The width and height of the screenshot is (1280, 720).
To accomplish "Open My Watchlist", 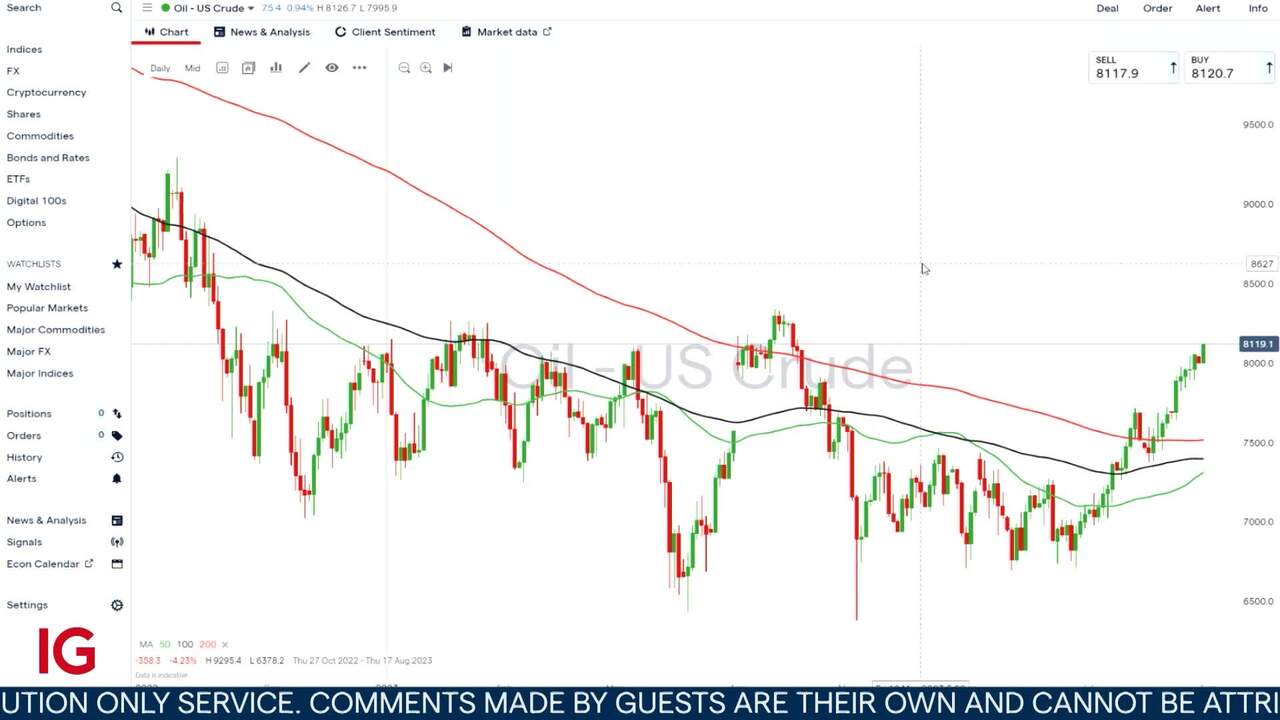I will (39, 287).
